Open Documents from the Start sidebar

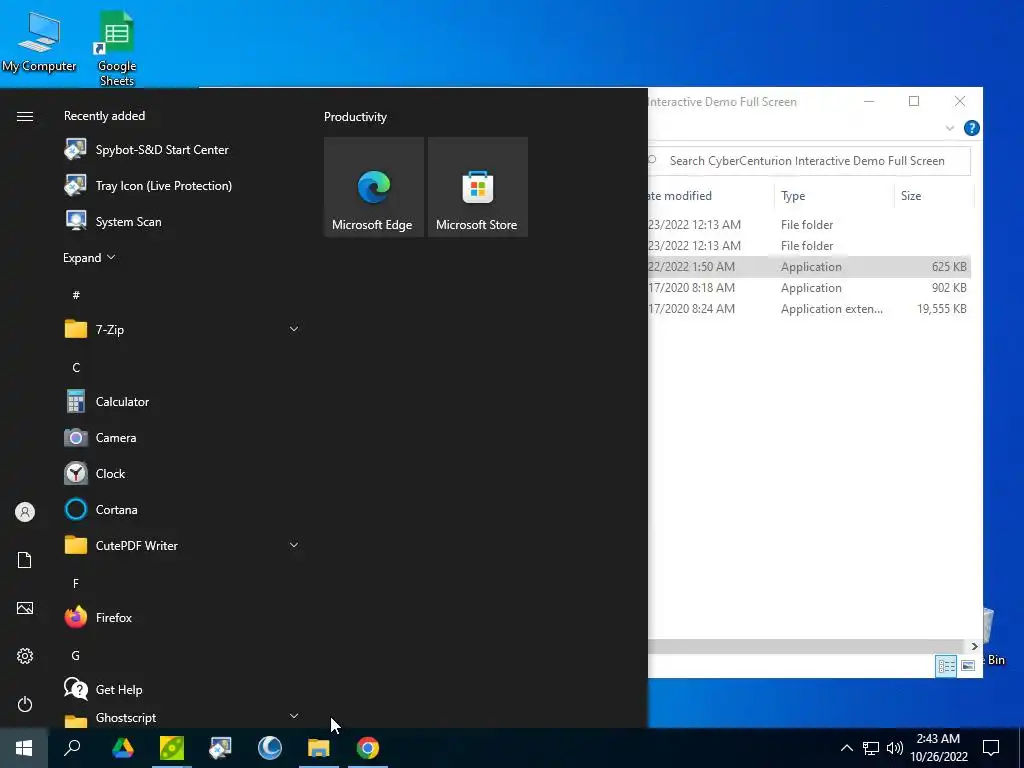tap(25, 560)
